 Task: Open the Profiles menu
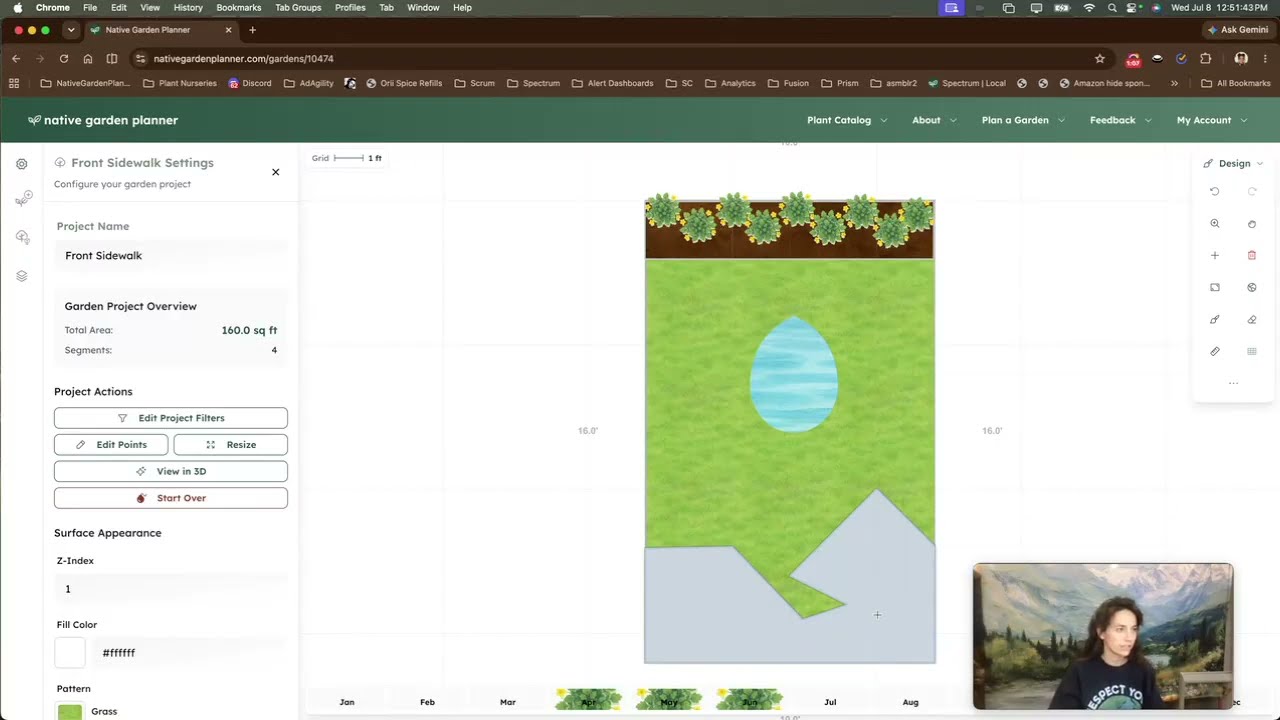click(350, 7)
